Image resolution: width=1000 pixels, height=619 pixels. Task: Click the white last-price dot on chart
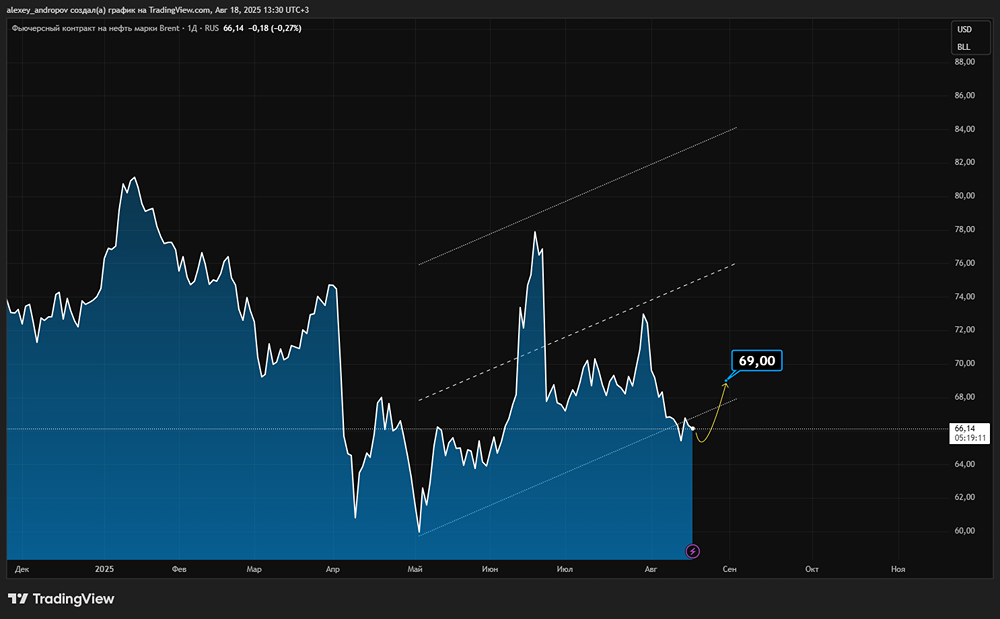(692, 429)
